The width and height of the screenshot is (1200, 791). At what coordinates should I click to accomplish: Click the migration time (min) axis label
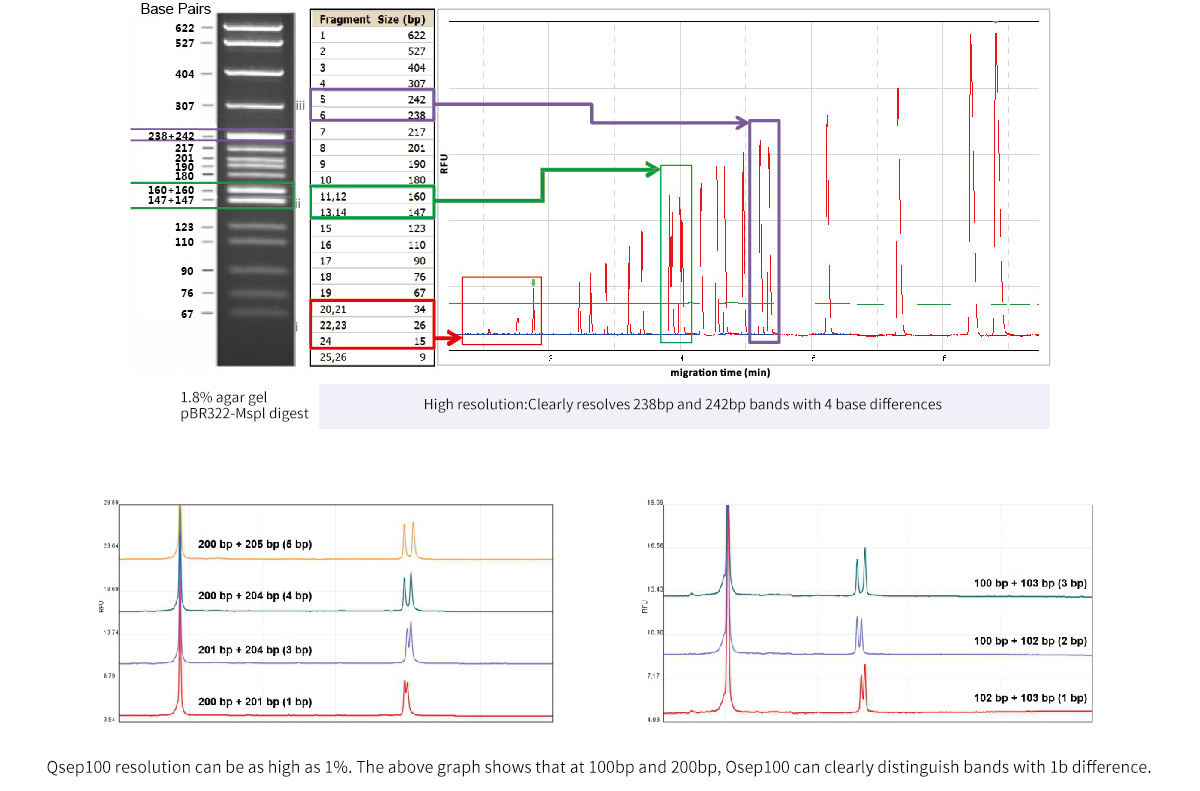(720, 372)
